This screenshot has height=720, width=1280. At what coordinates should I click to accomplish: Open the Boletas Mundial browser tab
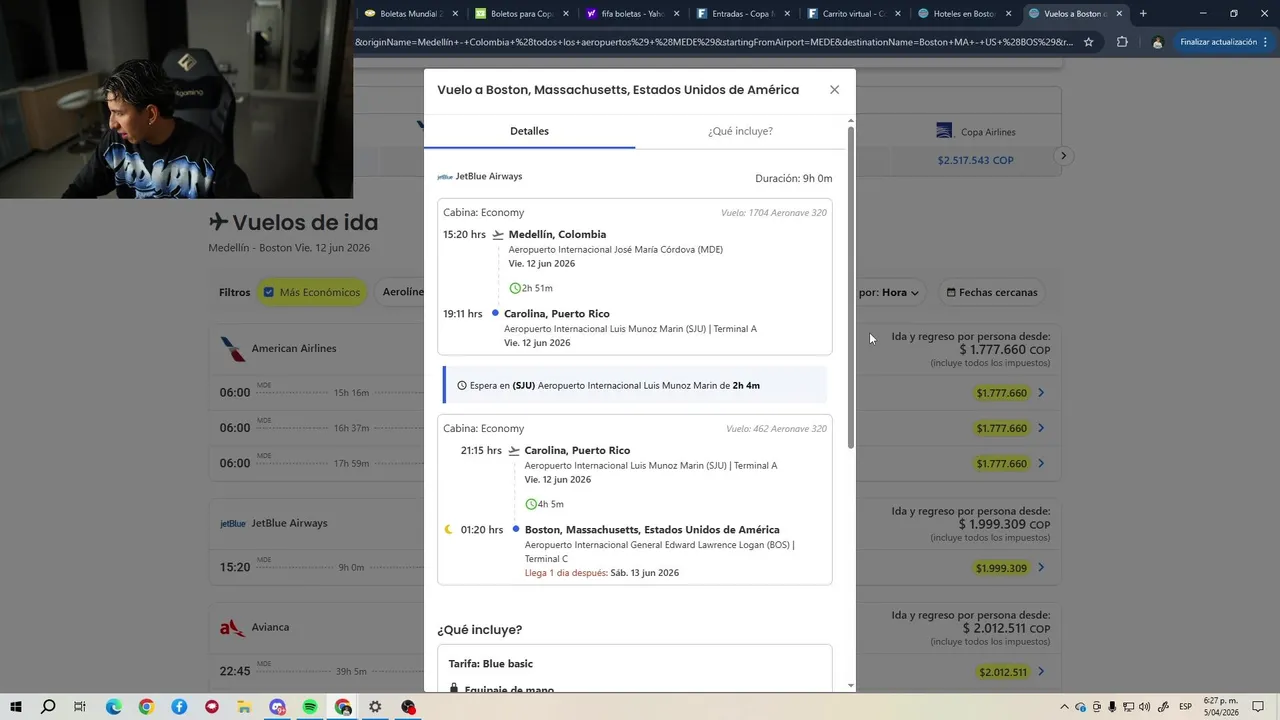(x=411, y=14)
